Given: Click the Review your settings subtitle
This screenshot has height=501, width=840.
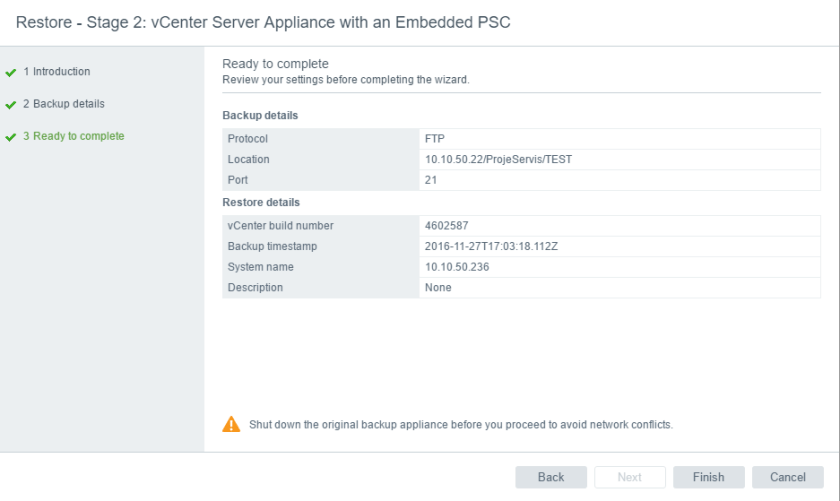Looking at the screenshot, I should click(x=346, y=79).
